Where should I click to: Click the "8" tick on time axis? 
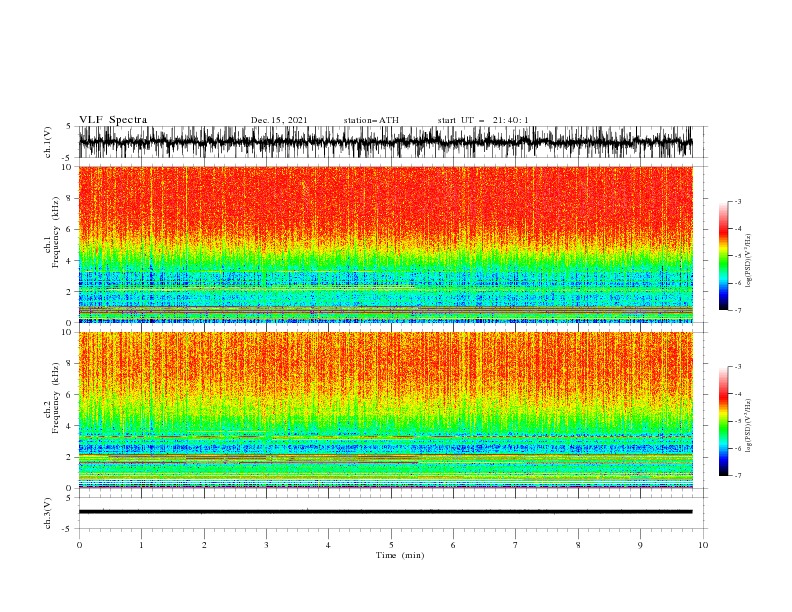point(578,545)
